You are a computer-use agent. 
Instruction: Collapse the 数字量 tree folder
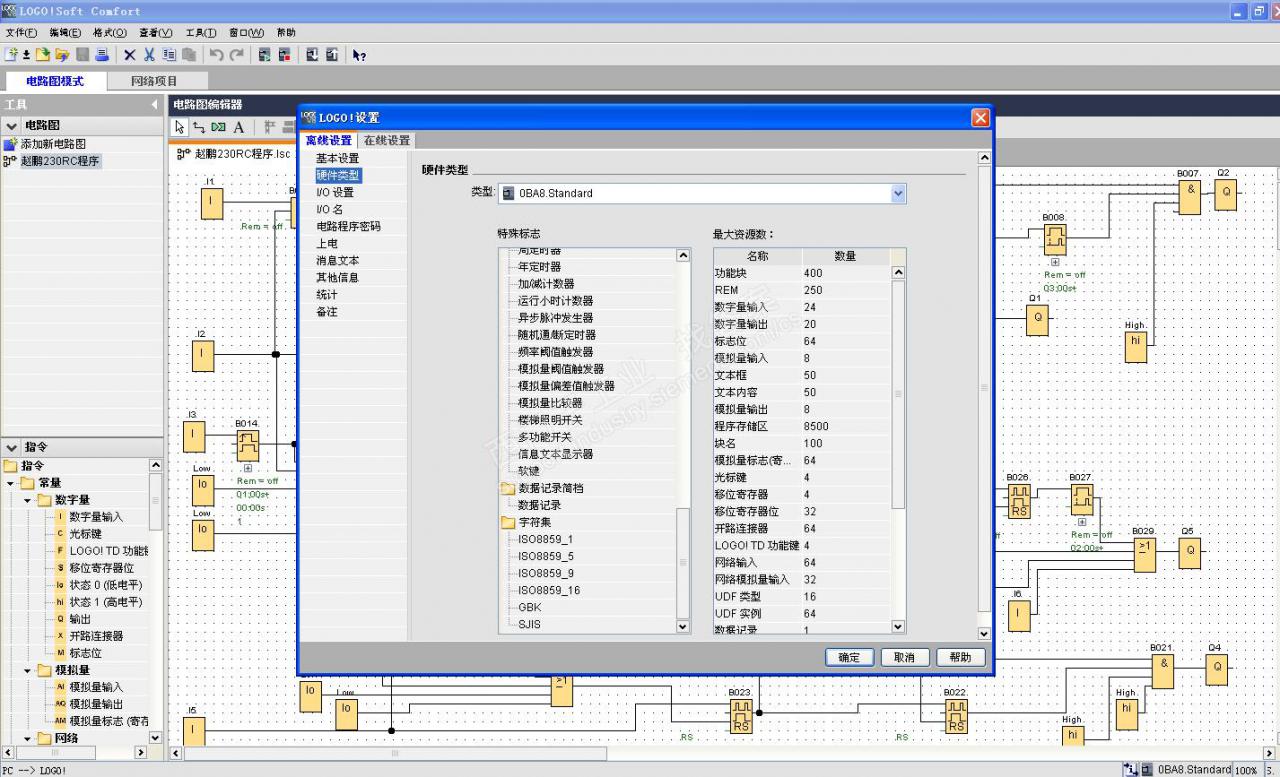(x=28, y=500)
